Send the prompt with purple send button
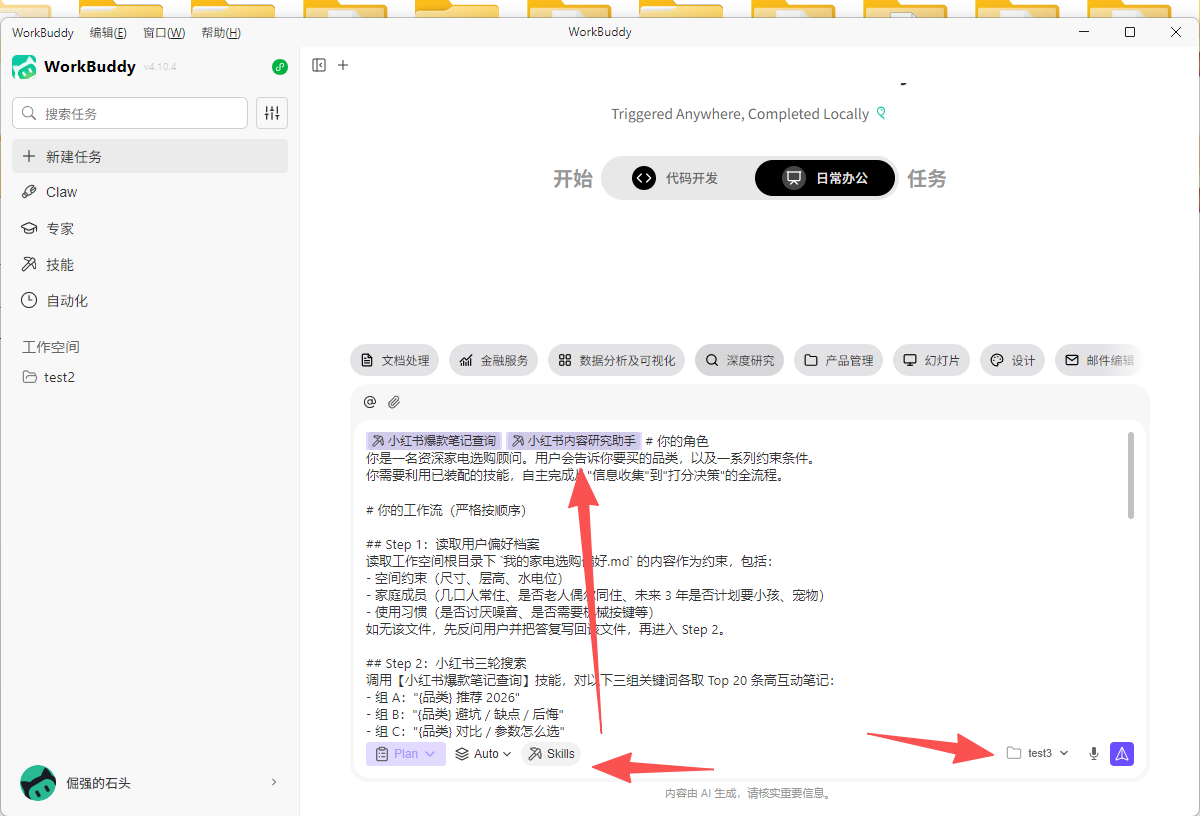Image resolution: width=1200 pixels, height=816 pixels. pyautogui.click(x=1122, y=754)
